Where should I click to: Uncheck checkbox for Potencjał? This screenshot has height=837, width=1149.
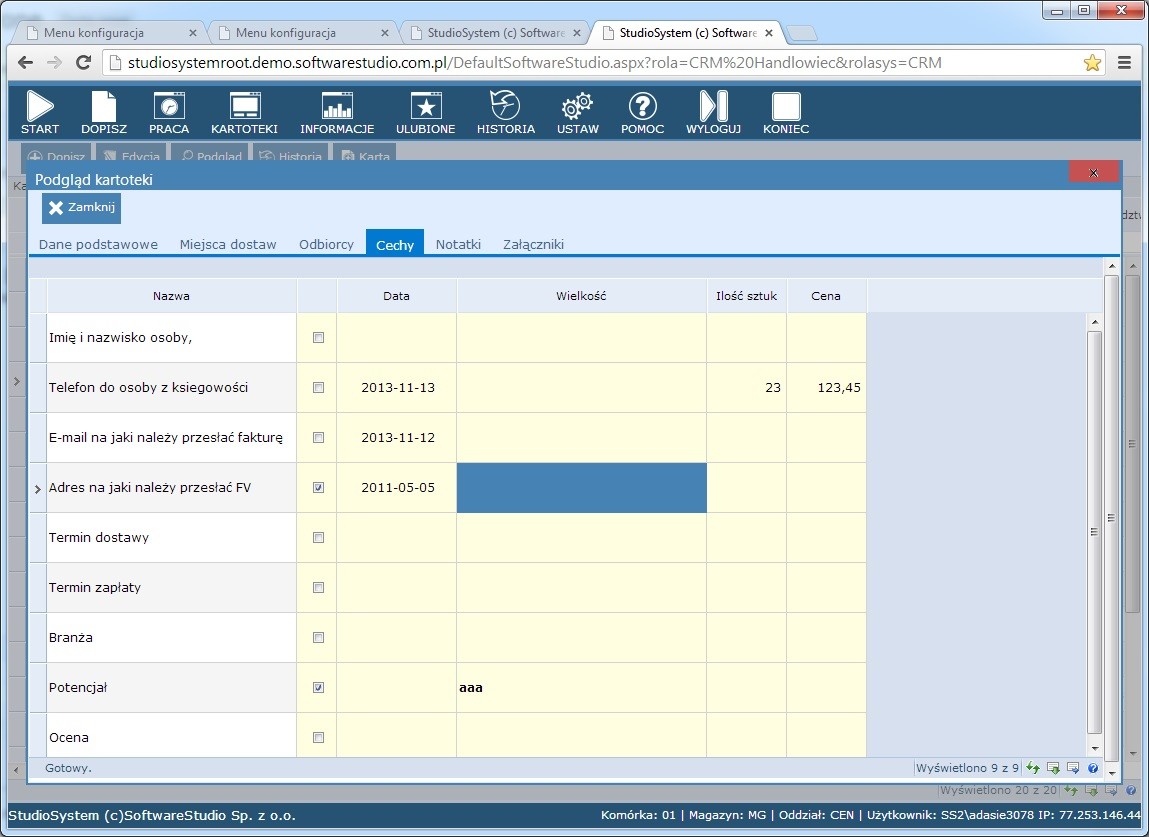318,687
